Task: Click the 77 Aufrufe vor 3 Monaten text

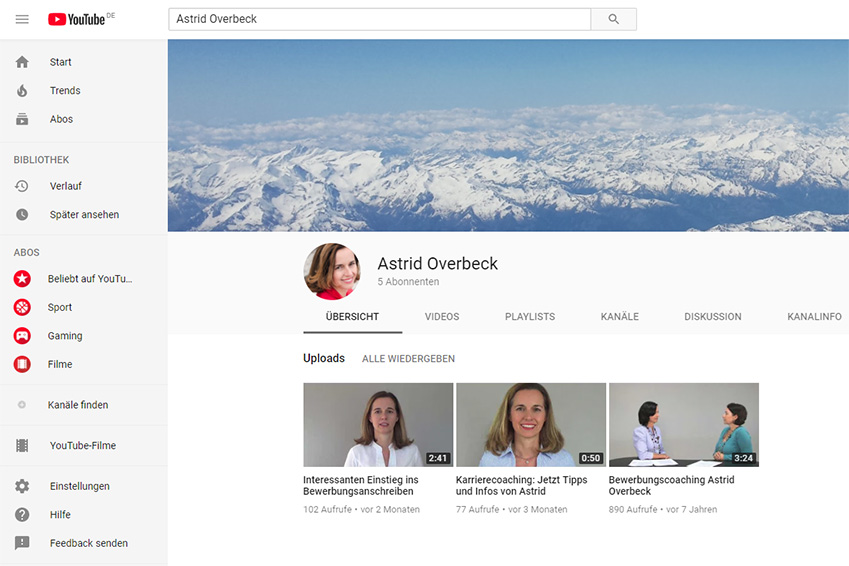Action: pyautogui.click(x=512, y=510)
